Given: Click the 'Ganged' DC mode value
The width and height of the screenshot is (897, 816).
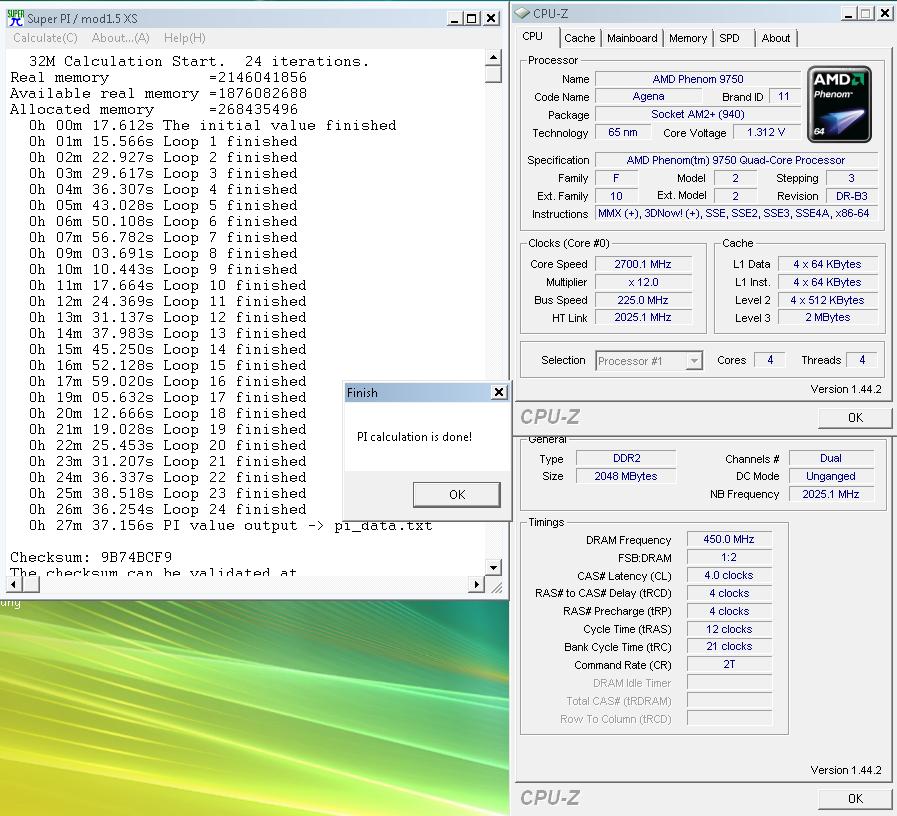Looking at the screenshot, I should (x=831, y=476).
